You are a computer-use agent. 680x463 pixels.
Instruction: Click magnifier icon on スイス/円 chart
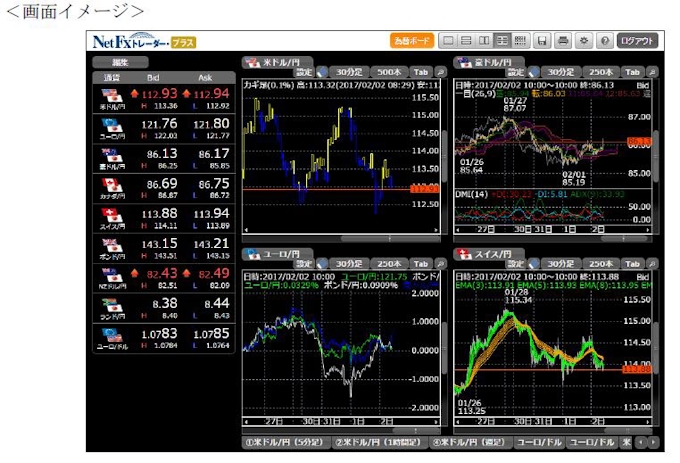(651, 264)
